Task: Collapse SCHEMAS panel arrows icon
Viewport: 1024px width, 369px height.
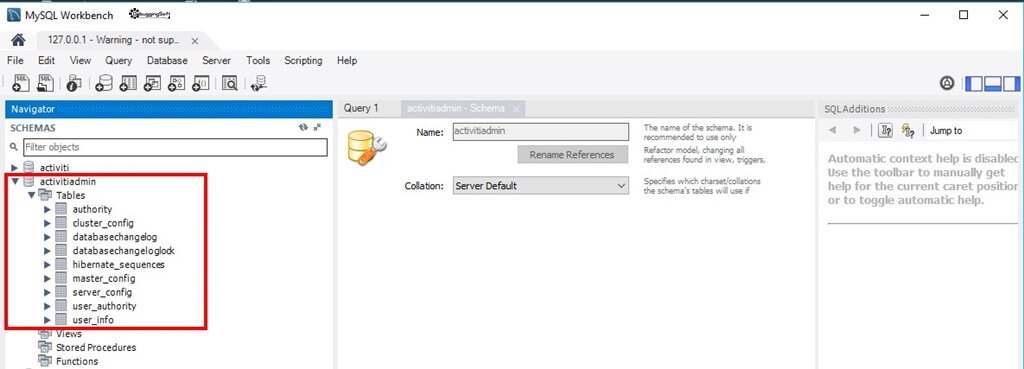Action: click(317, 127)
